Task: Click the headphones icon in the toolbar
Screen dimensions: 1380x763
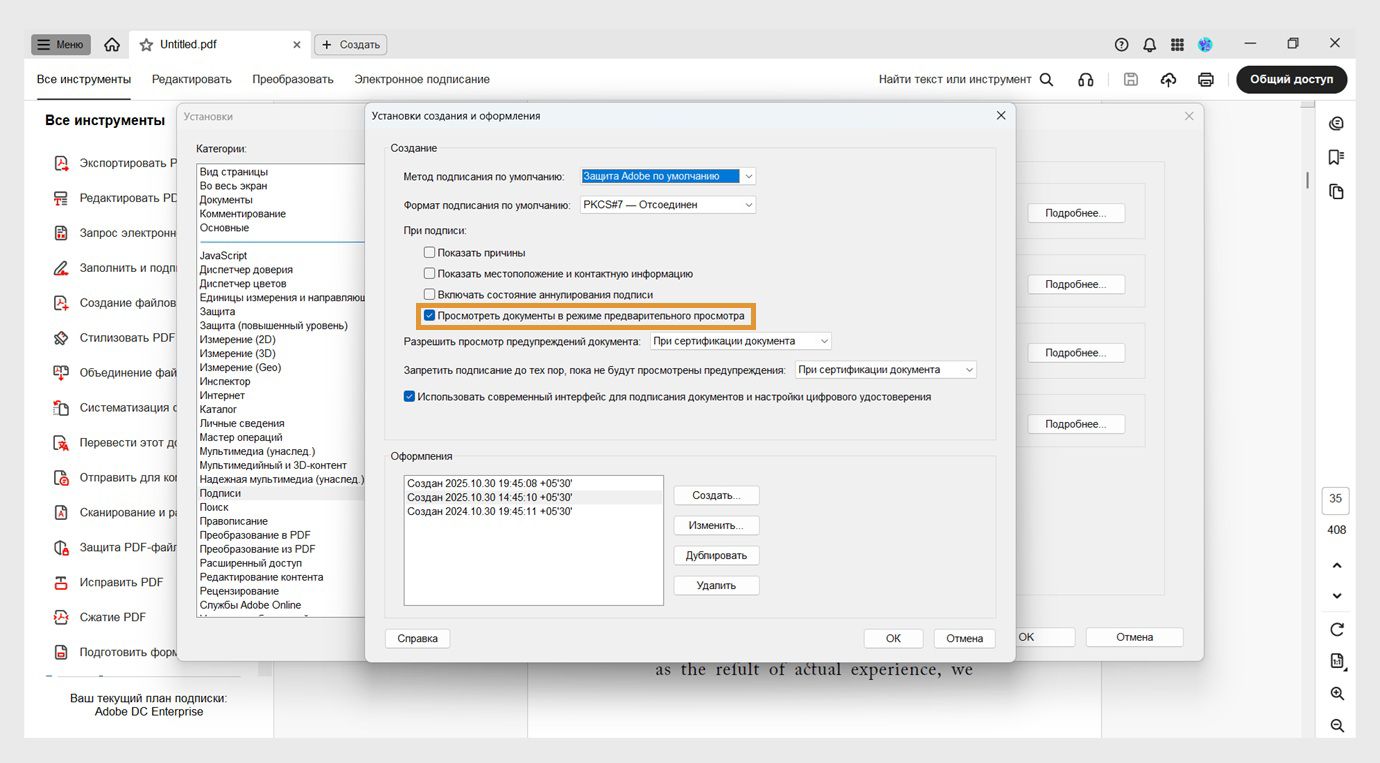Action: [x=1086, y=80]
